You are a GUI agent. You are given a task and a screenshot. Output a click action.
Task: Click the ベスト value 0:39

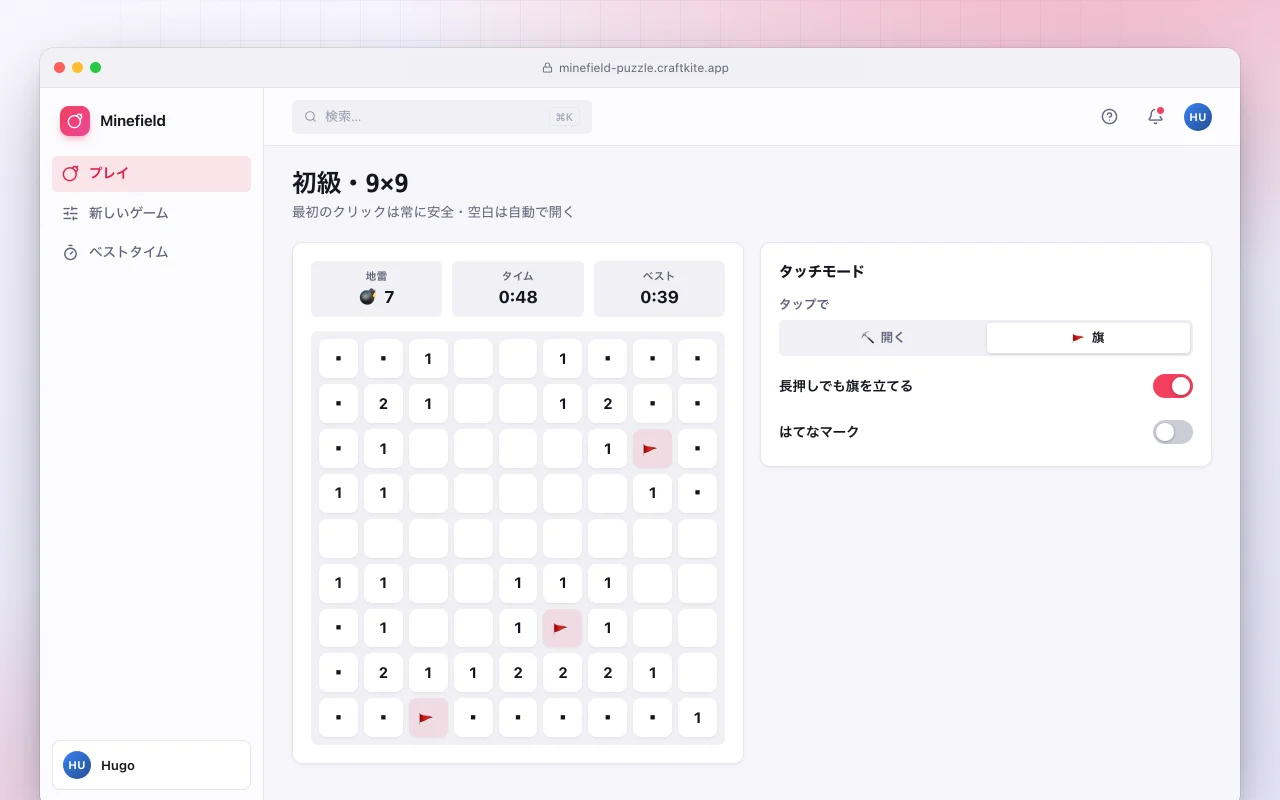pos(659,297)
